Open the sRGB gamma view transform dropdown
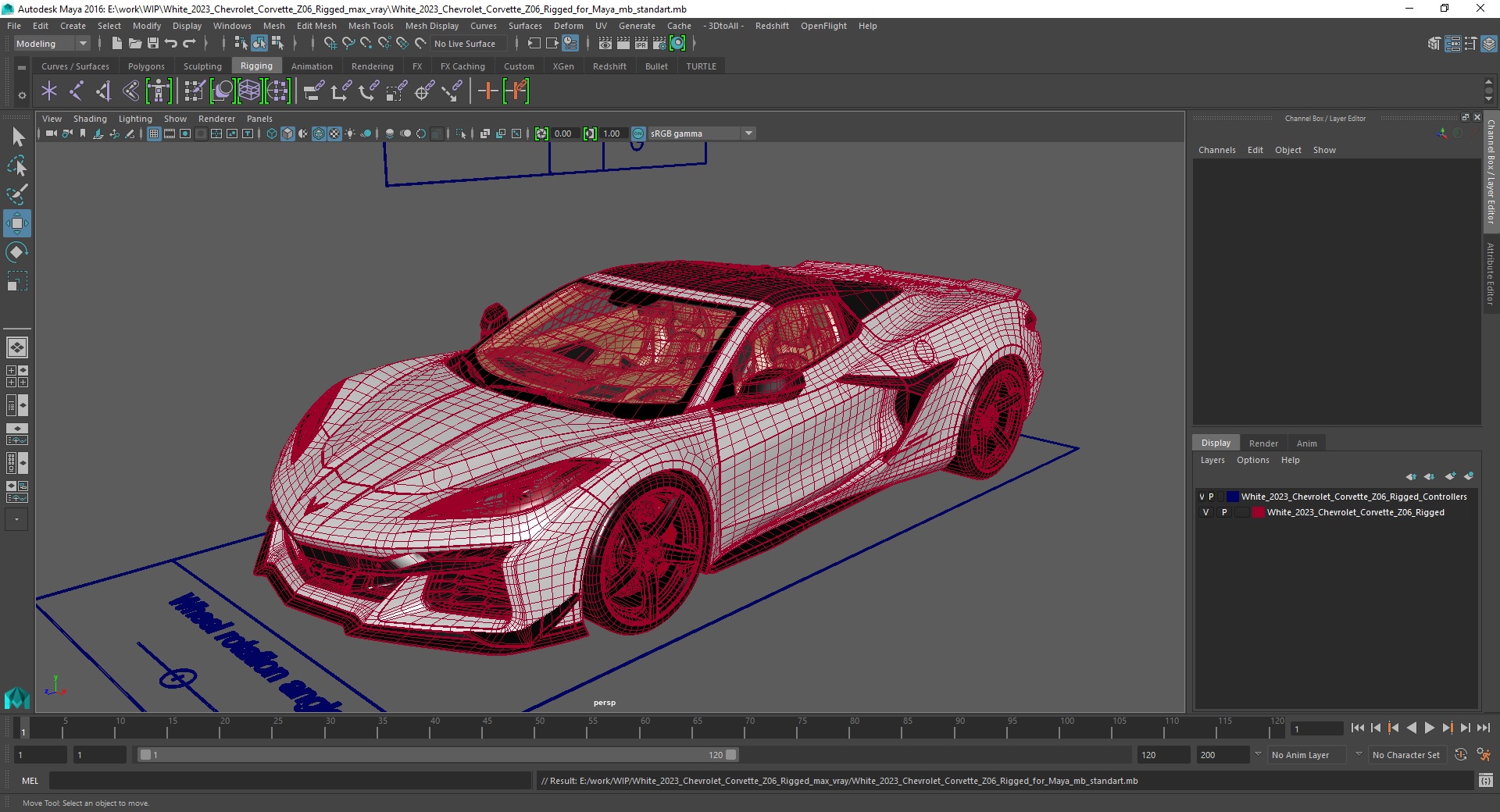This screenshot has width=1500, height=812. point(702,134)
